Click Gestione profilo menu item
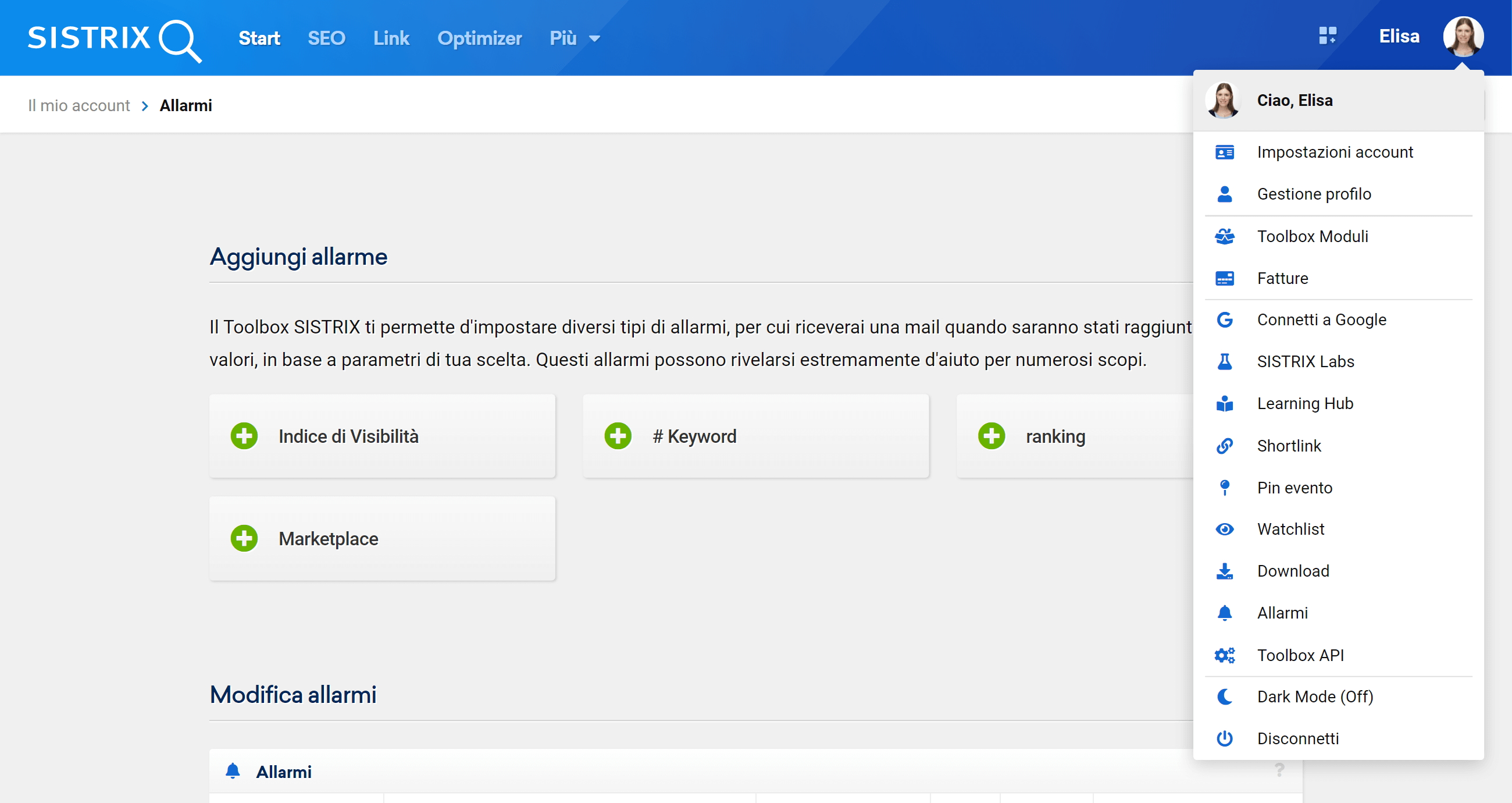Screen dimensions: 1512x803 click(x=1313, y=193)
